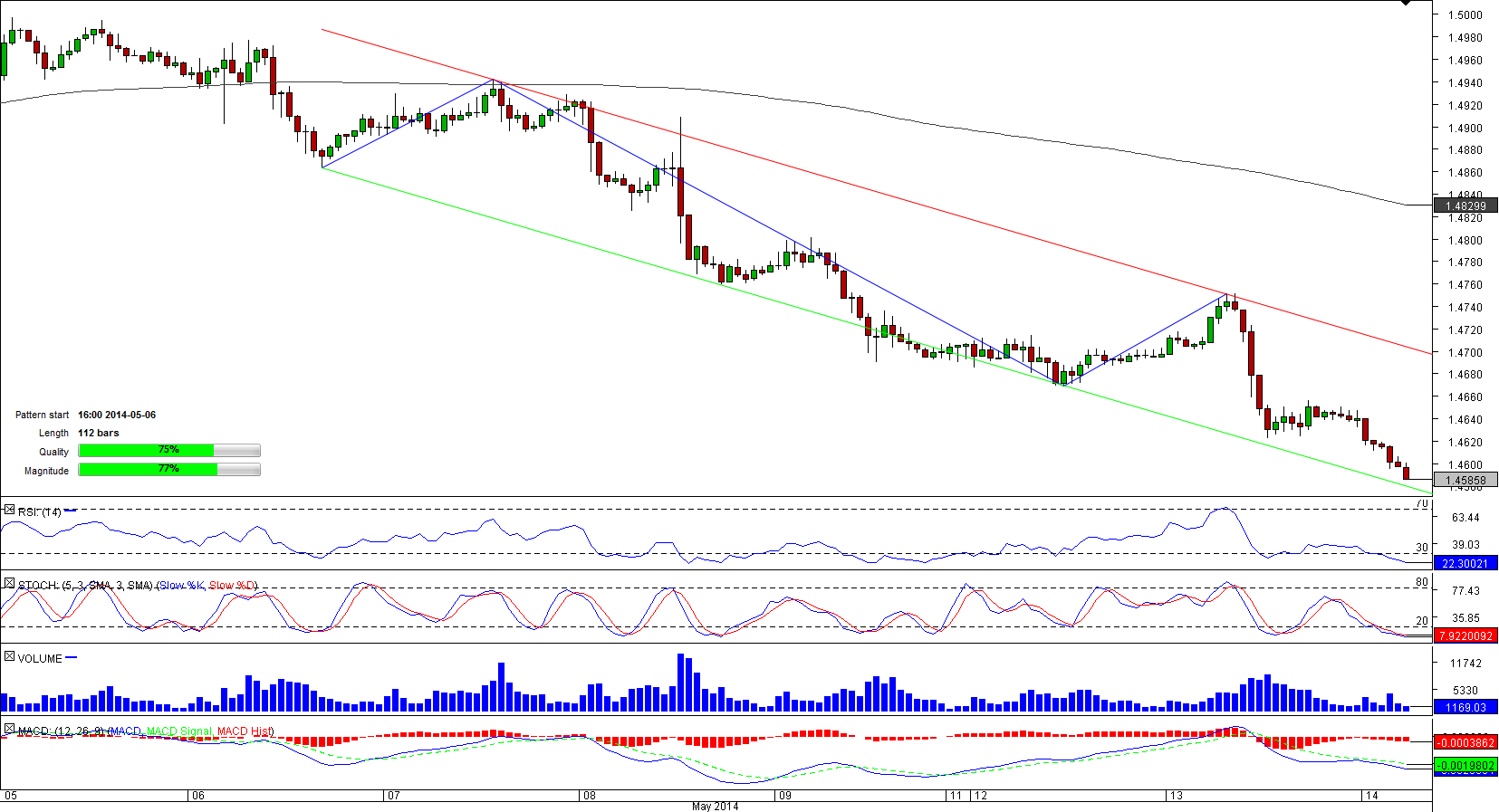Click day '06' on the time axis
Image resolution: width=1499 pixels, height=812 pixels.
pos(198,796)
